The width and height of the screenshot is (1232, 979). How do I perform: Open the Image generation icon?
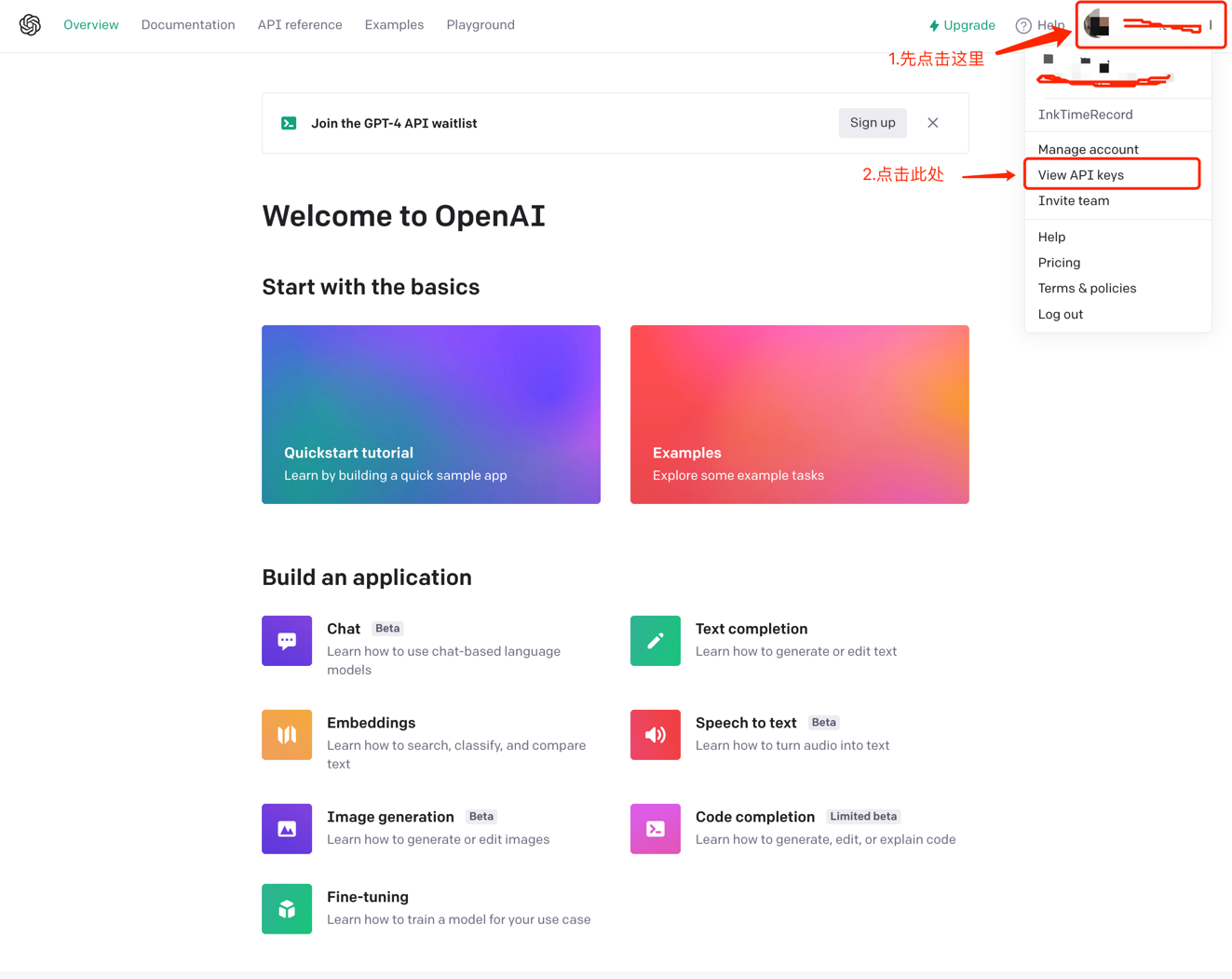[x=287, y=829]
